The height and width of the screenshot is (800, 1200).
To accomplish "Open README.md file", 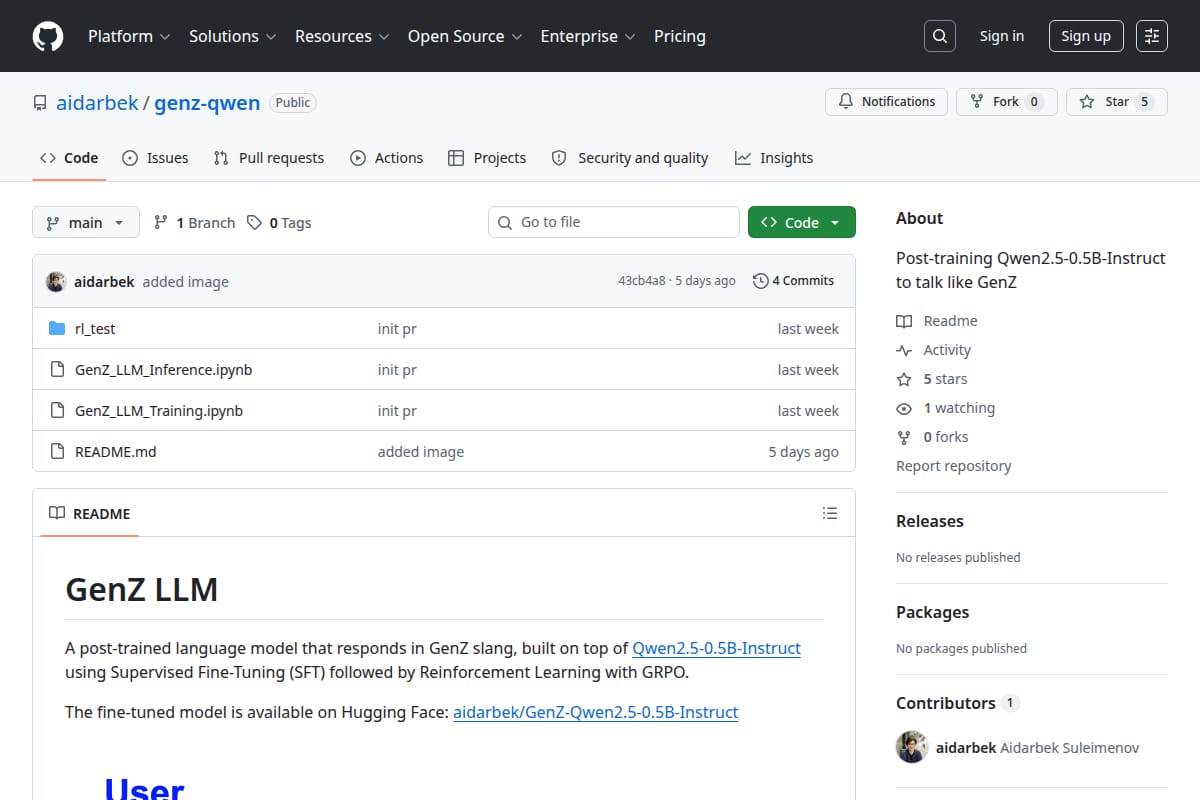I will pos(116,451).
